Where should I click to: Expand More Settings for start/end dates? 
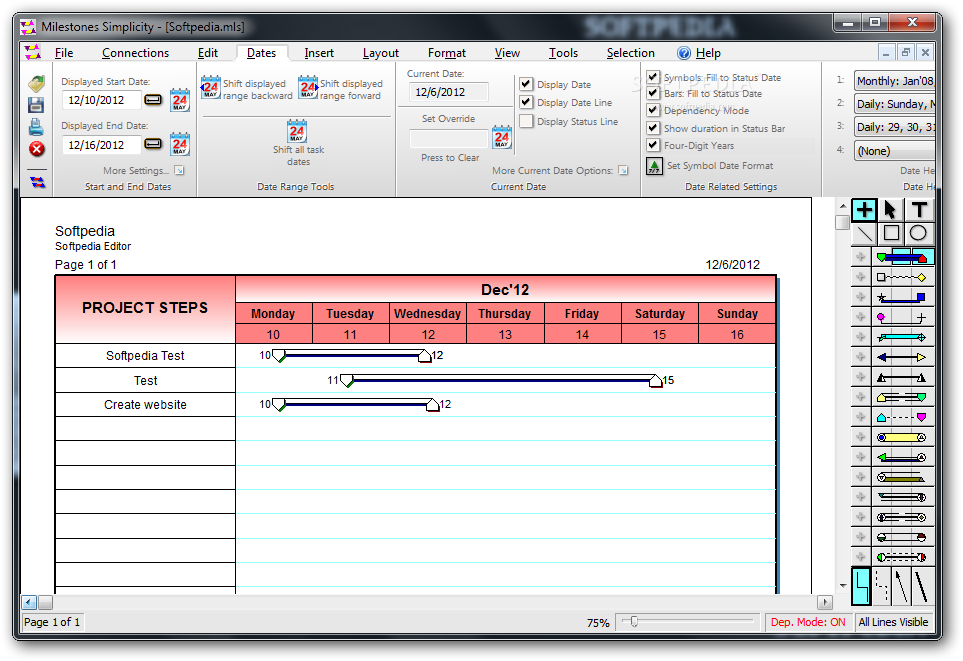[x=179, y=170]
